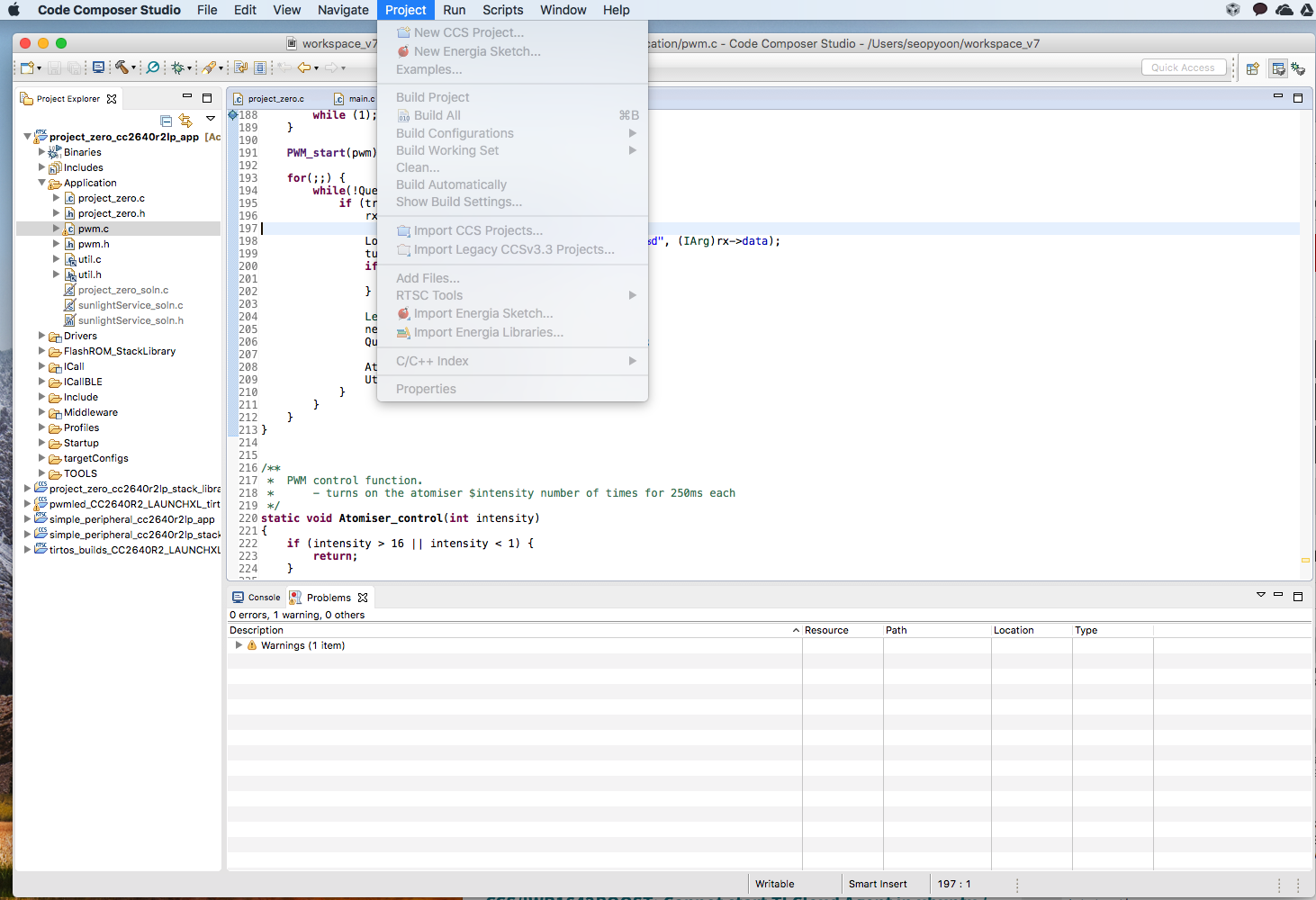Click the Search magnifier toolbar icon
The height and width of the screenshot is (900, 1316).
pyautogui.click(x=153, y=67)
